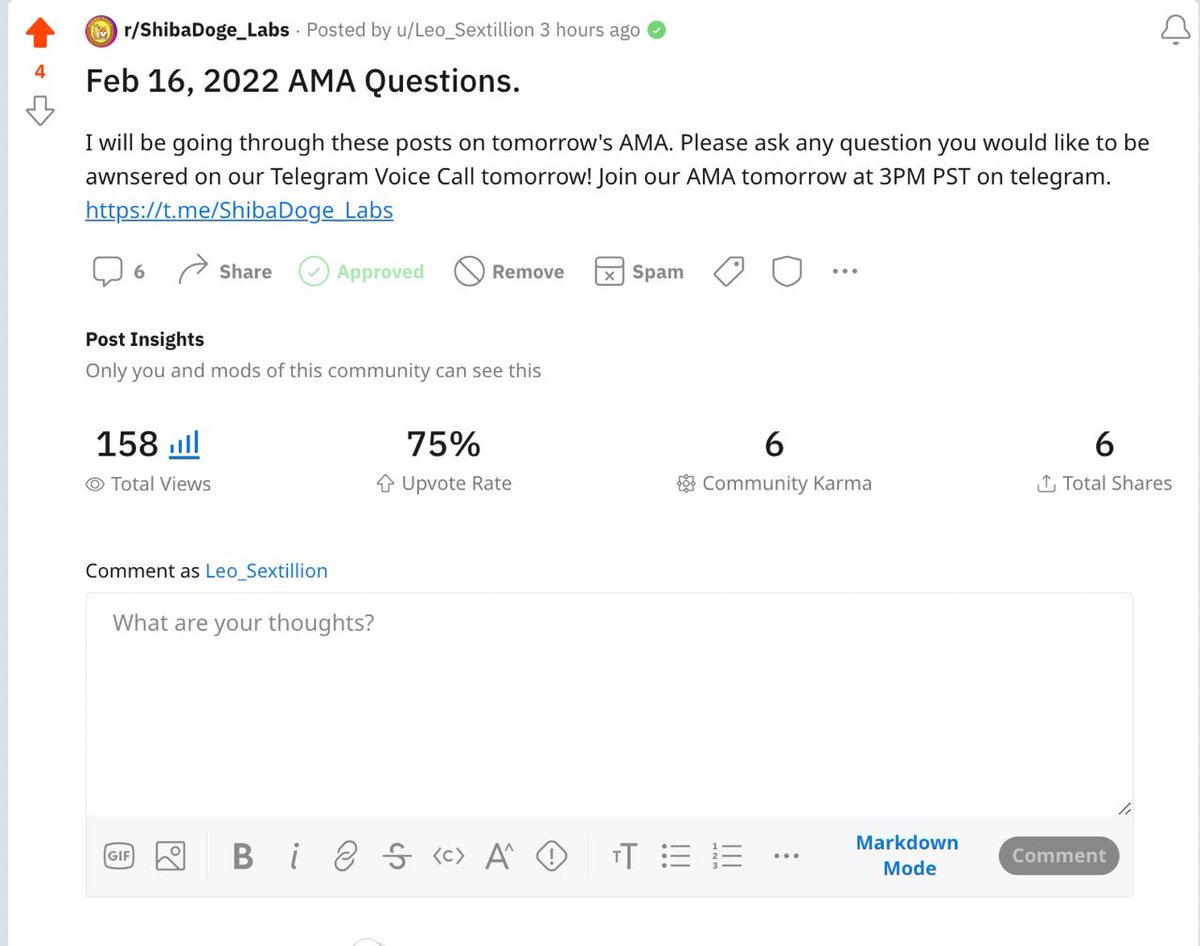
Task: Insert a hyperlink in the comment
Action: click(345, 856)
